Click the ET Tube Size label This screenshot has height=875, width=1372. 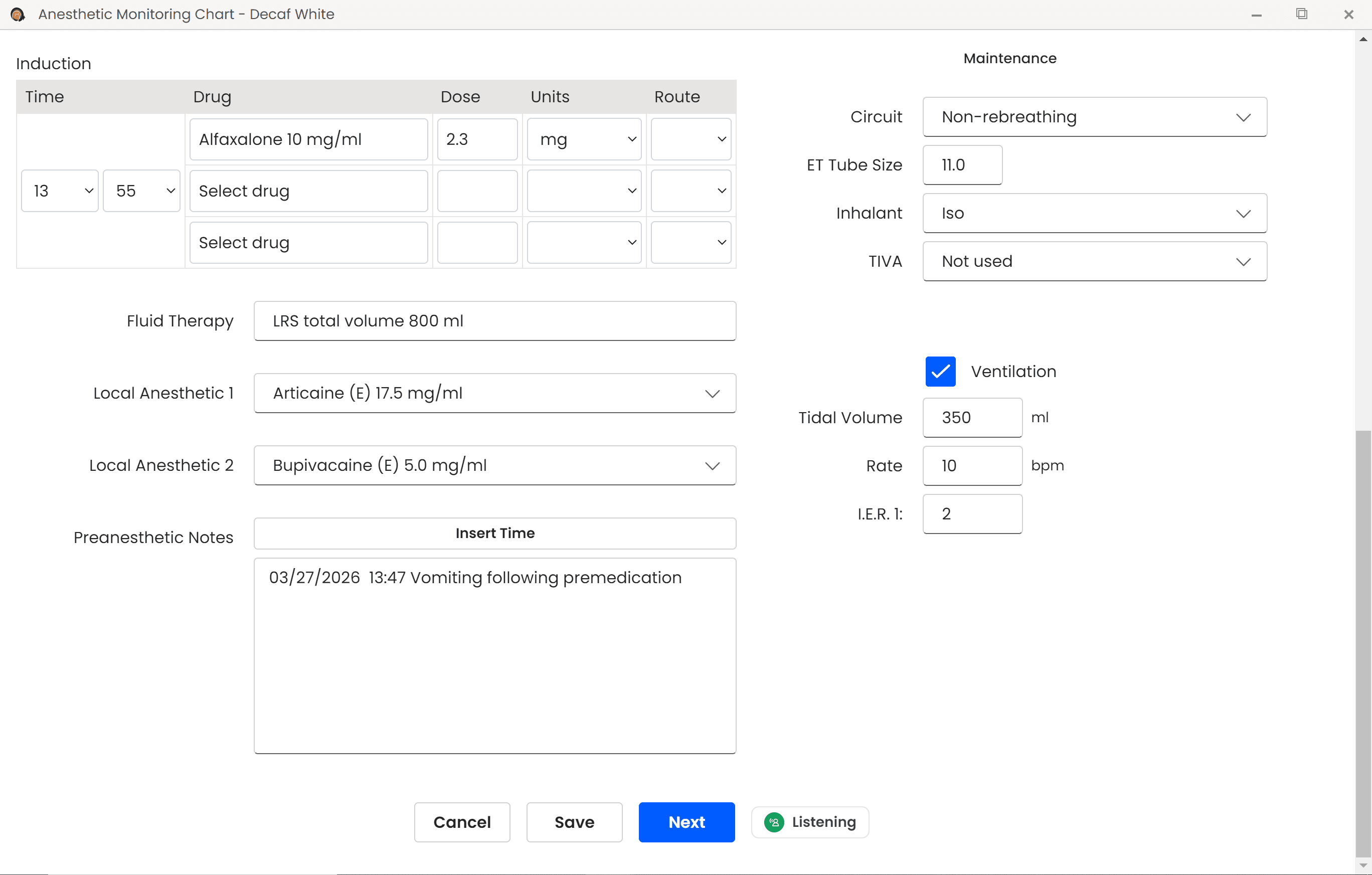(854, 165)
